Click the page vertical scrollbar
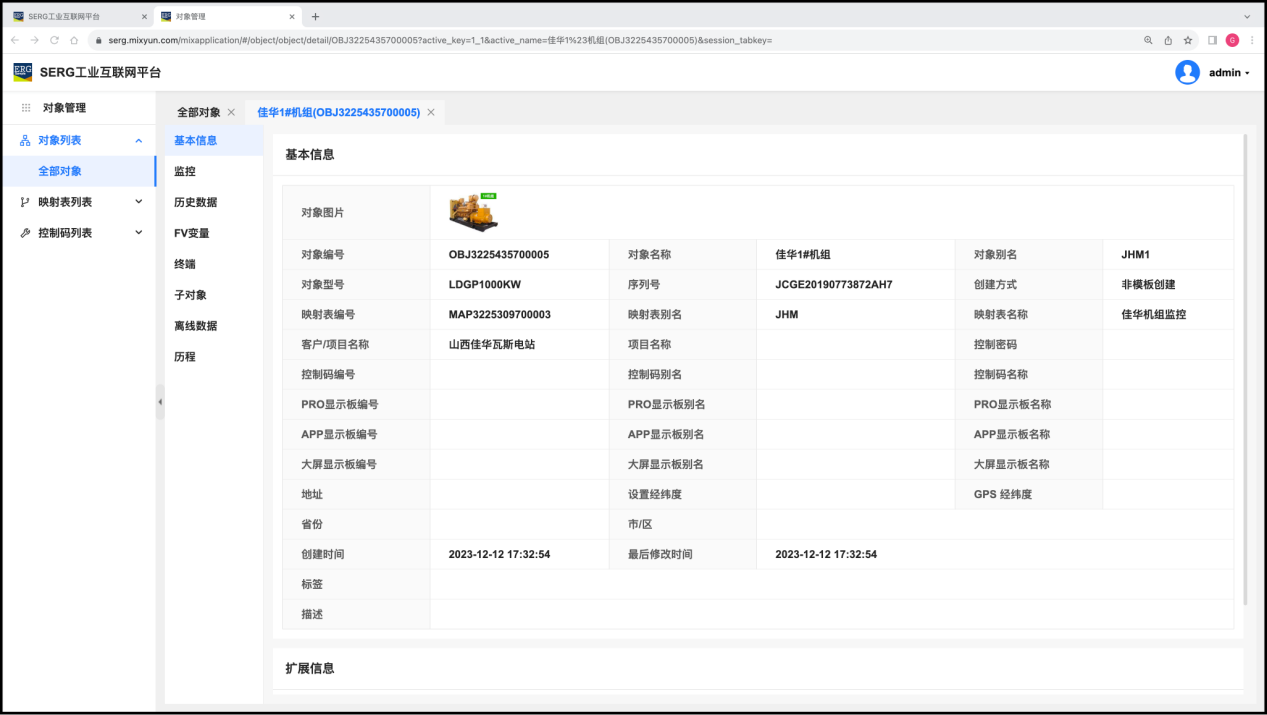Viewport: 1267px width, 715px height. [1245, 370]
